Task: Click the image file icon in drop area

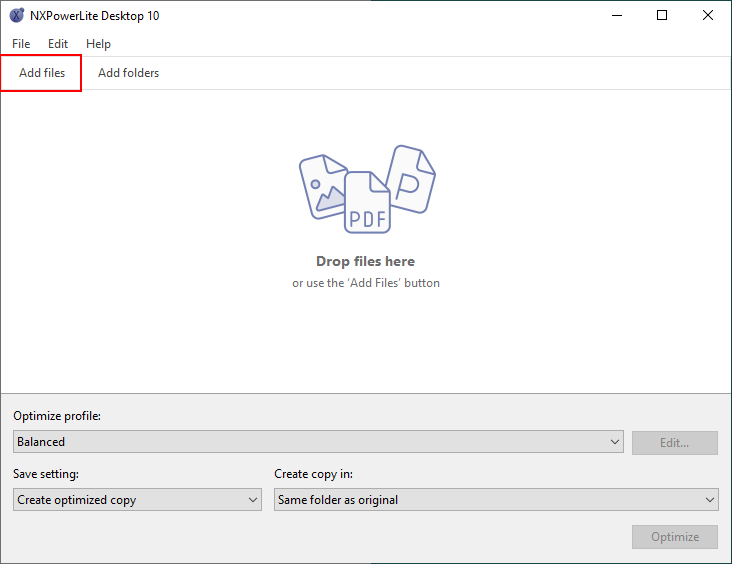Action: [x=321, y=186]
